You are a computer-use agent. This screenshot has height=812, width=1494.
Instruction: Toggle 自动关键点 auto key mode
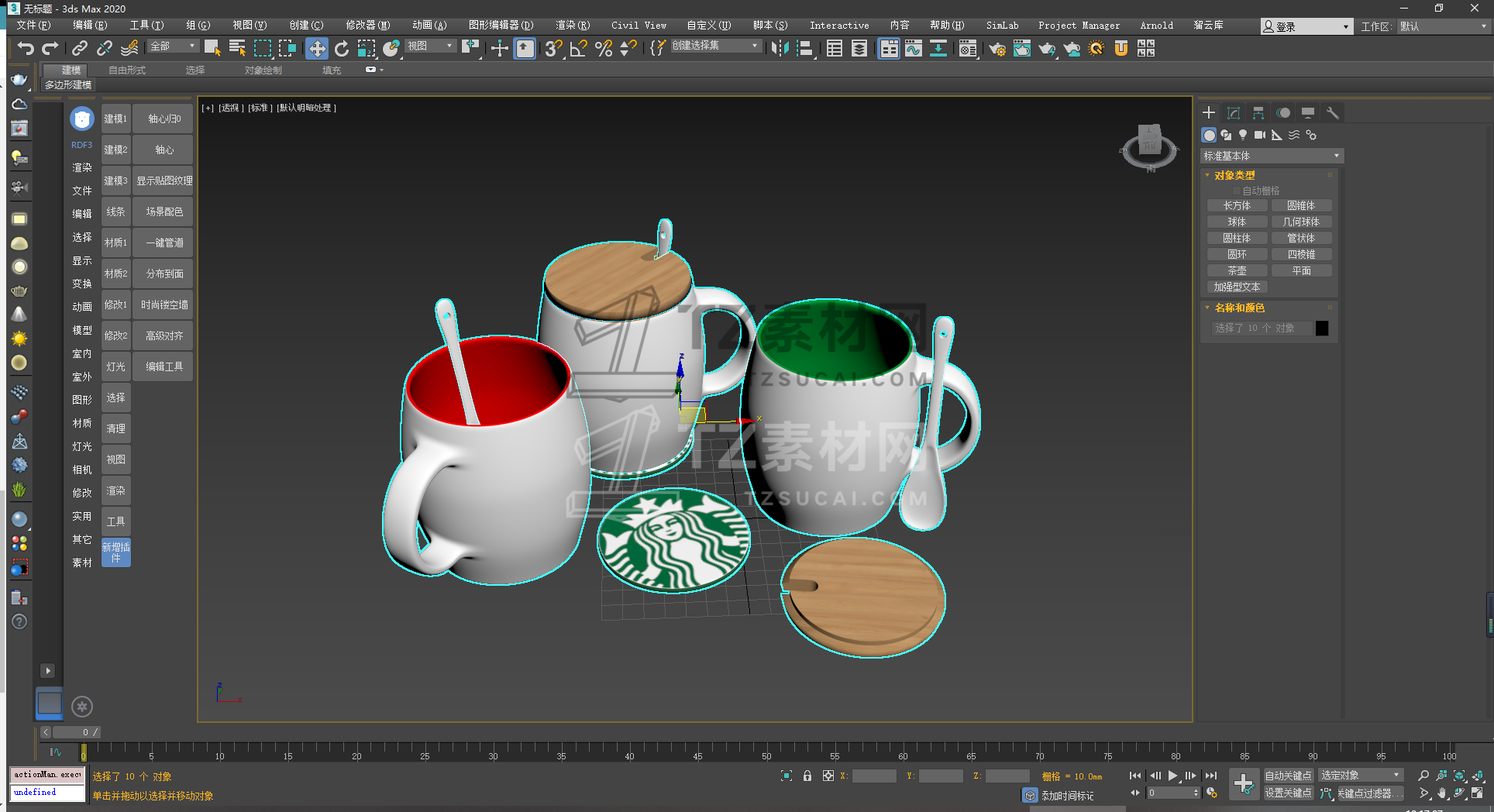click(x=1288, y=776)
